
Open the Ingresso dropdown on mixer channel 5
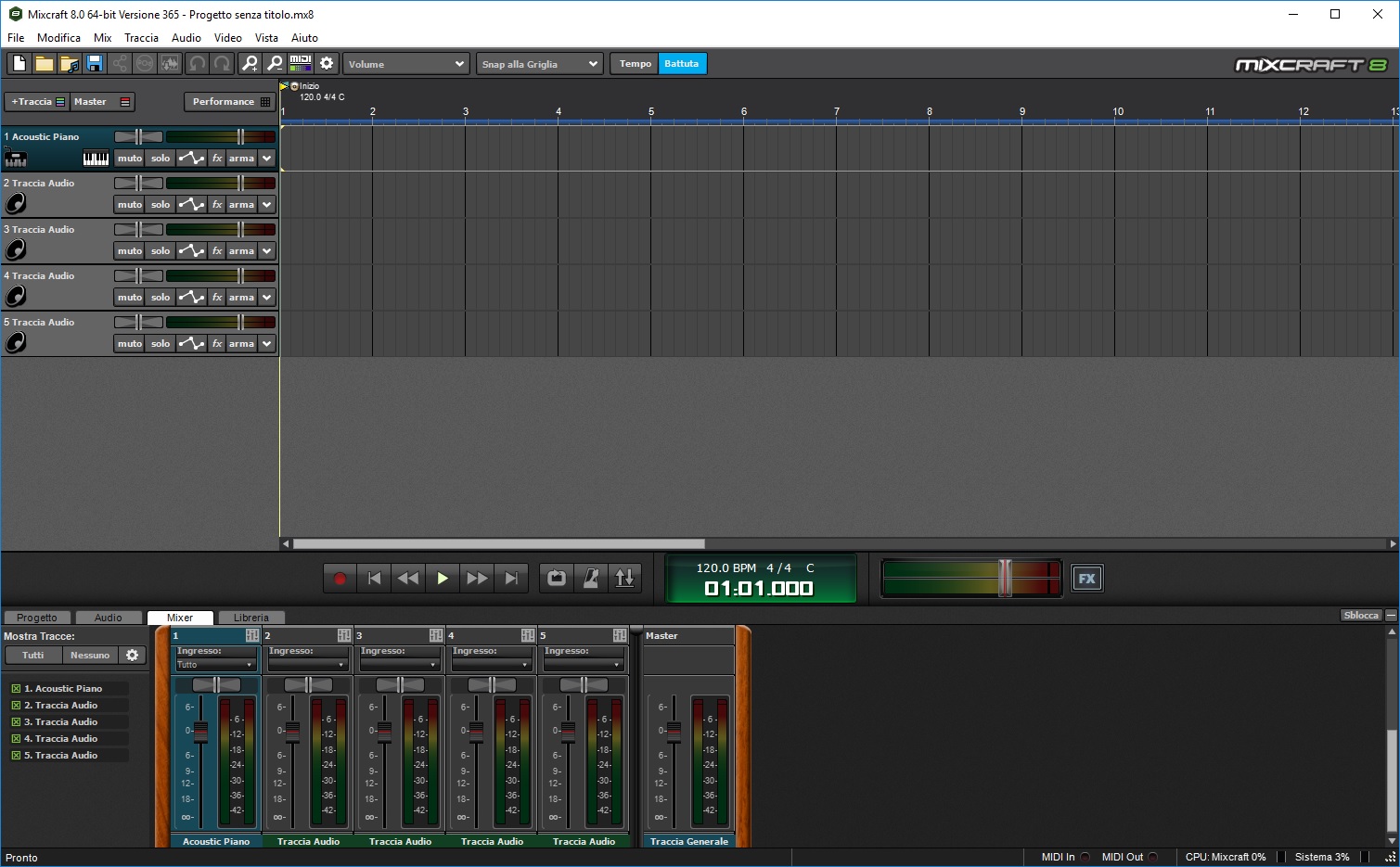[x=583, y=665]
